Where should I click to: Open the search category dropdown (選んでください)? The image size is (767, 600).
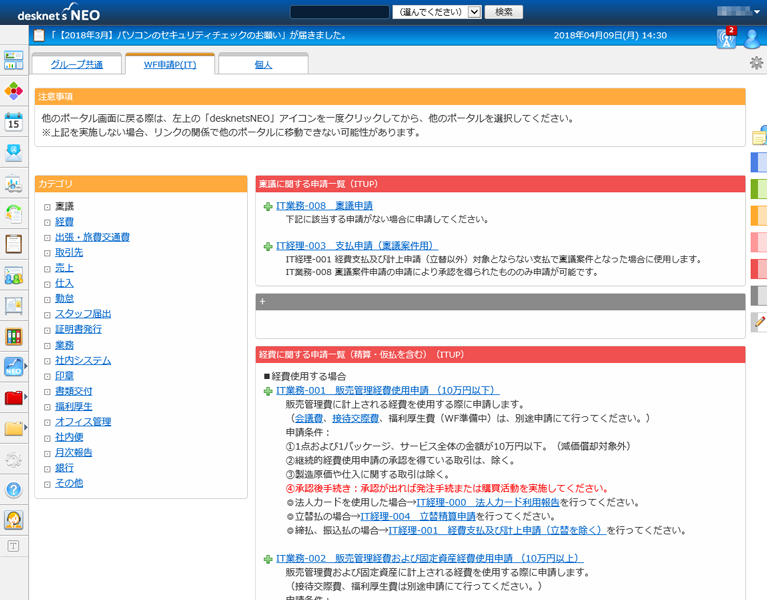coord(437,12)
